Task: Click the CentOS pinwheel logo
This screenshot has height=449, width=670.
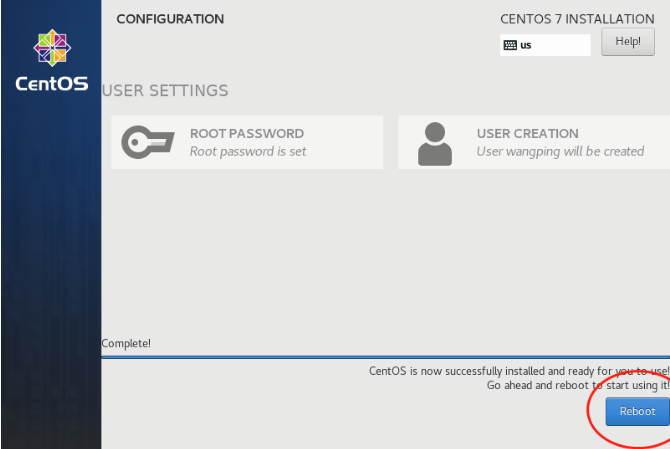Action: point(51,46)
